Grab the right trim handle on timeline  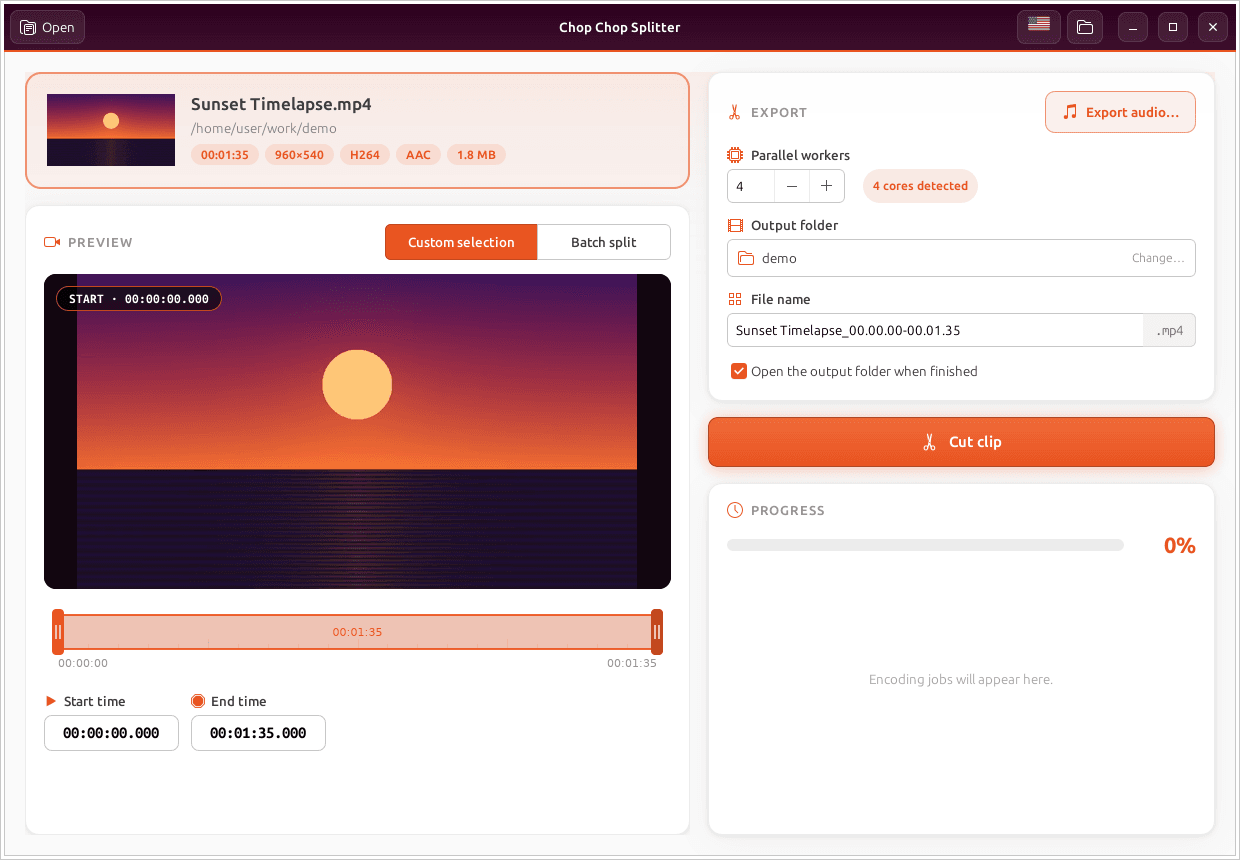[657, 632]
